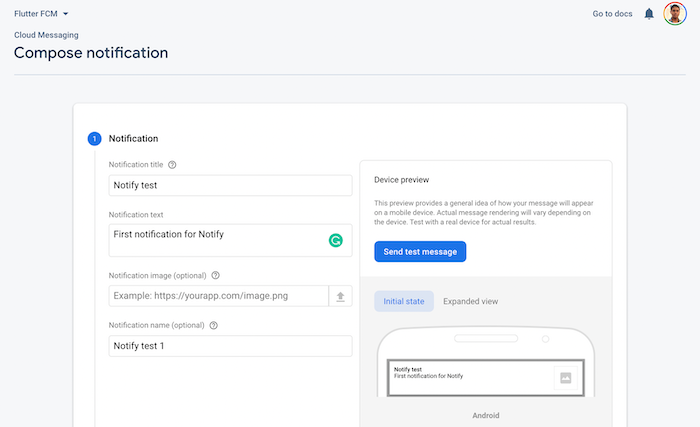Screen dimensions: 700x427
Task: Click the Notification name help icon
Action: point(214,325)
